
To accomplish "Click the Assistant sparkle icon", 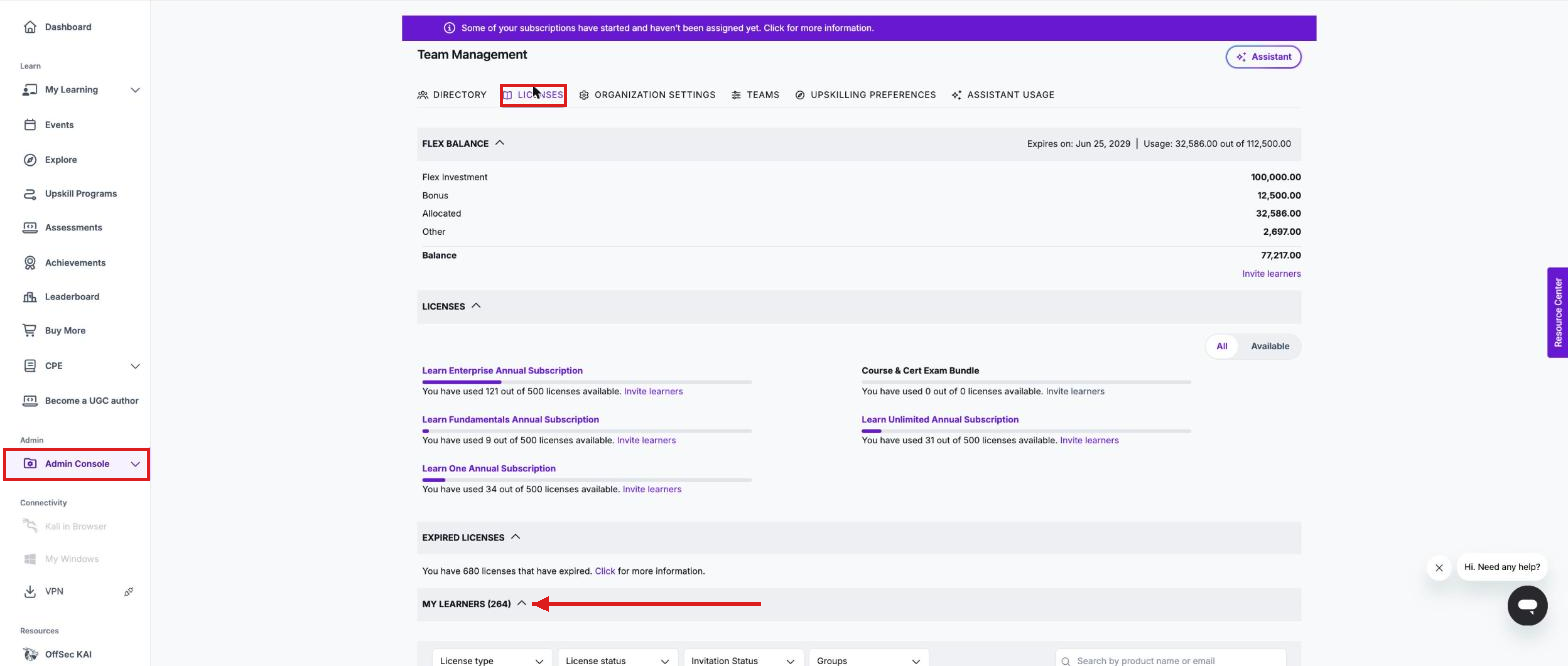I will (x=1241, y=57).
